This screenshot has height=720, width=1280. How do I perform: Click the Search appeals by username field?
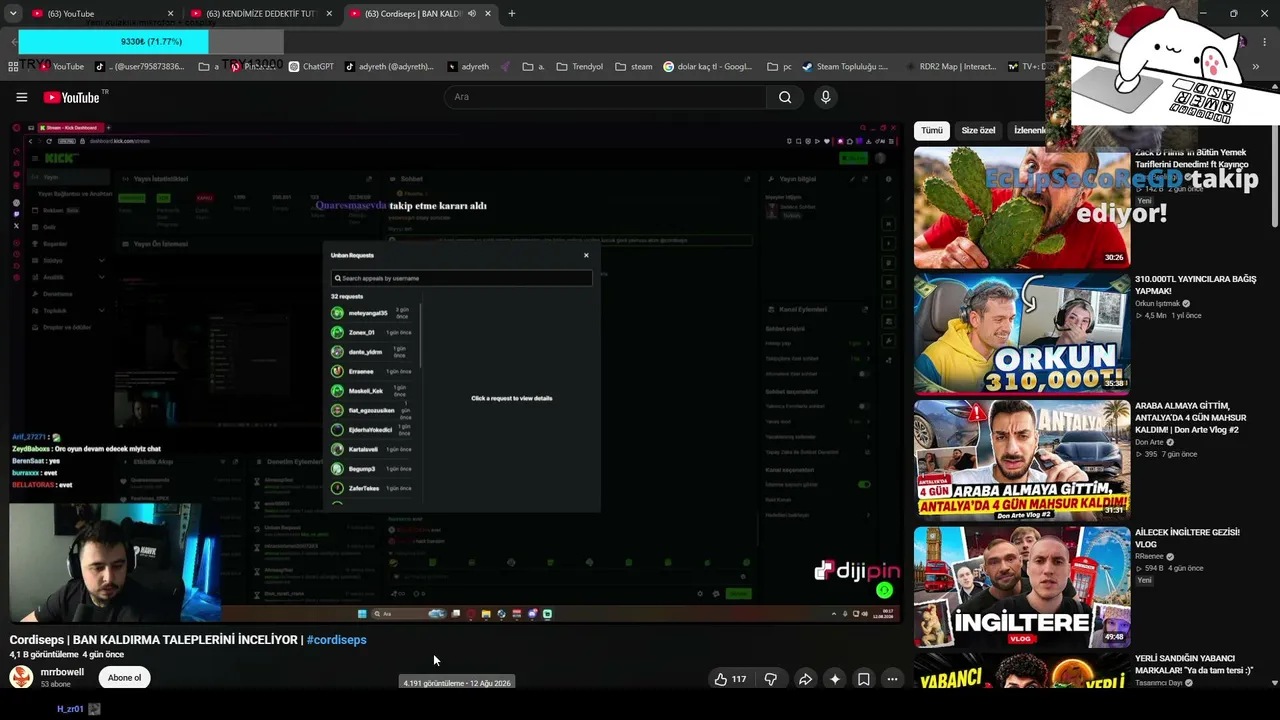461,278
